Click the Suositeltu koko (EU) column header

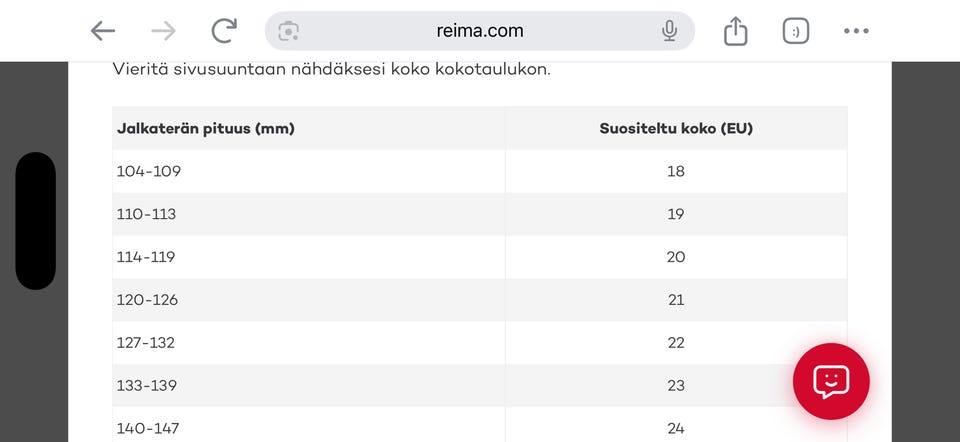tap(676, 129)
